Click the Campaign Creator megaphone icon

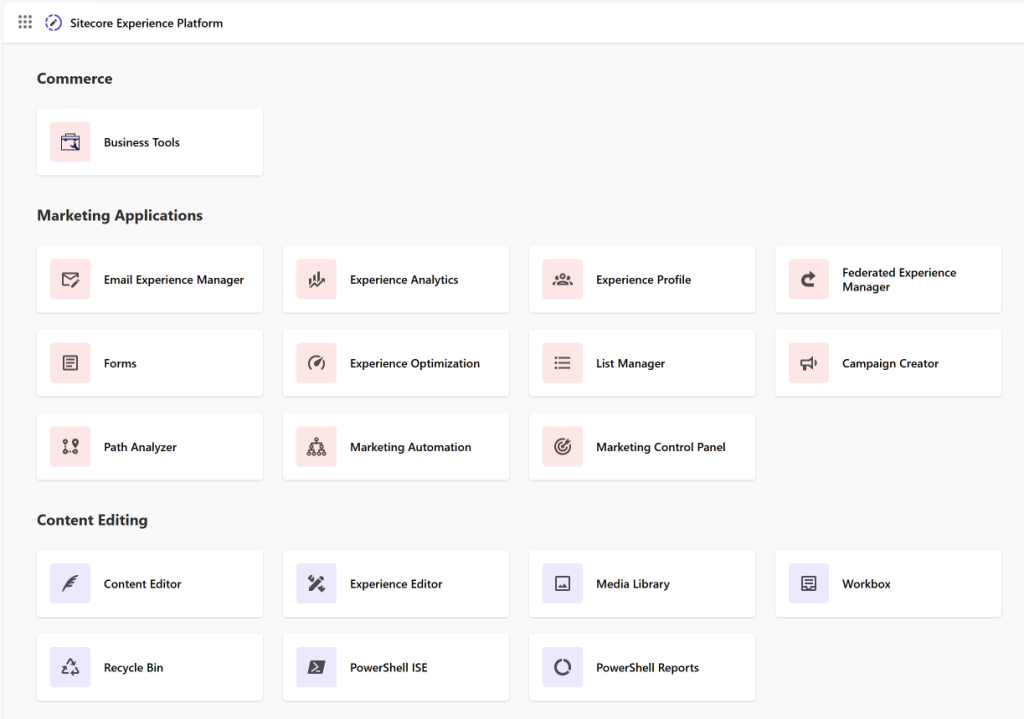[809, 363]
